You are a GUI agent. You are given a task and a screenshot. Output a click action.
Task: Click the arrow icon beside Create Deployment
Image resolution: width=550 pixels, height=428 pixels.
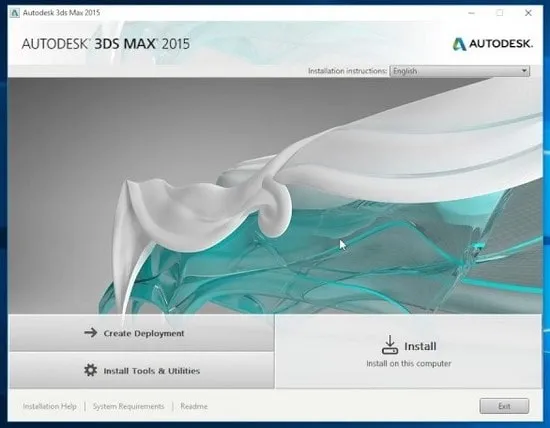tap(90, 333)
